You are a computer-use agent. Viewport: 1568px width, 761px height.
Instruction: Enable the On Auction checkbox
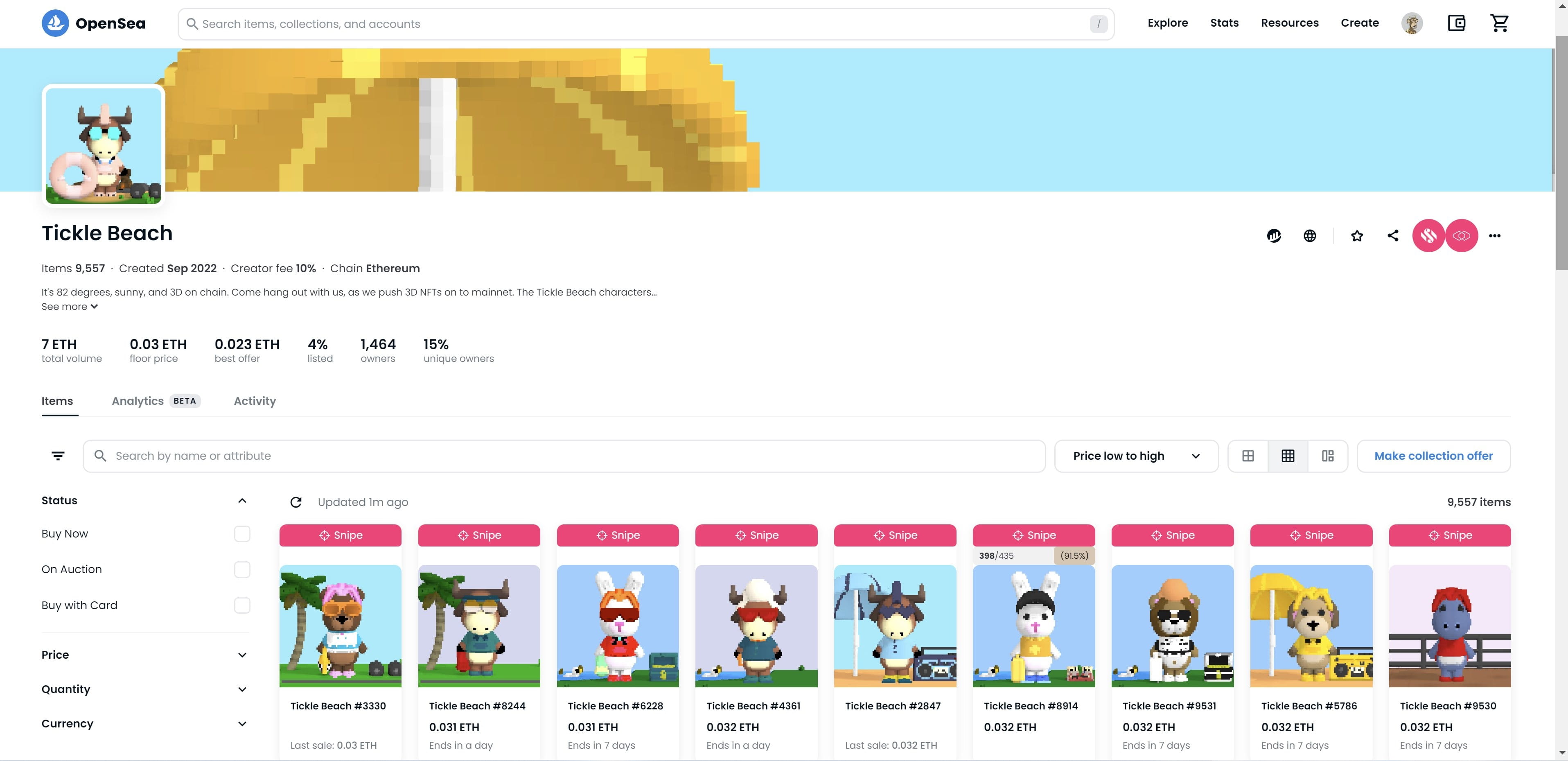click(x=241, y=569)
